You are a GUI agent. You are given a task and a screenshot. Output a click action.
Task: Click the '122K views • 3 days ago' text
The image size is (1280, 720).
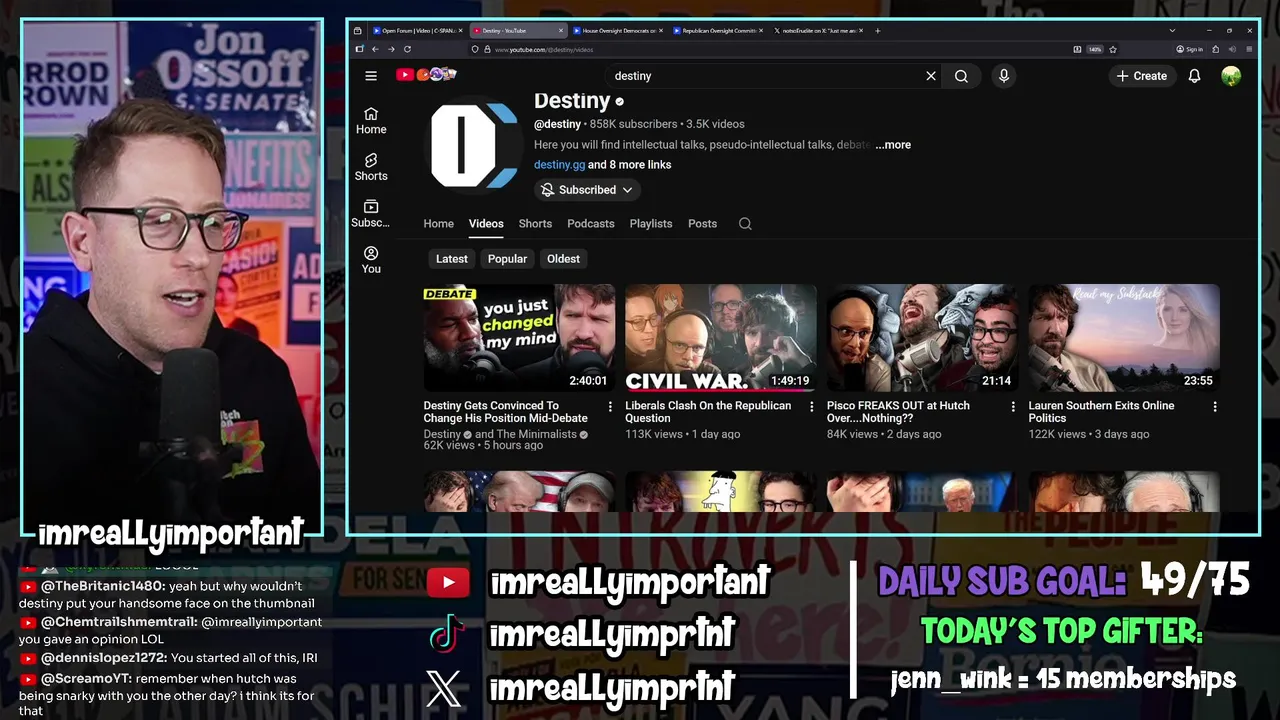coord(1089,435)
